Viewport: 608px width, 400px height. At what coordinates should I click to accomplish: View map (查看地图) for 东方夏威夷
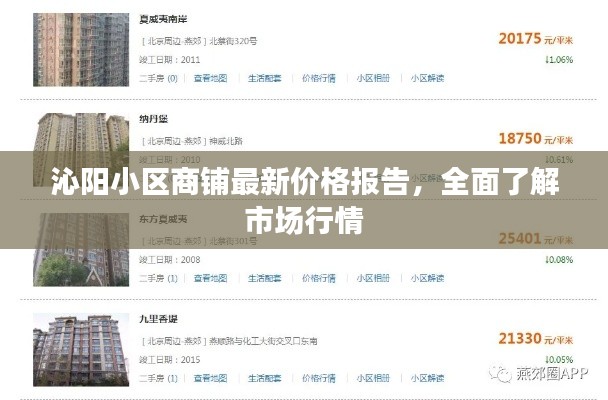pyautogui.click(x=210, y=278)
